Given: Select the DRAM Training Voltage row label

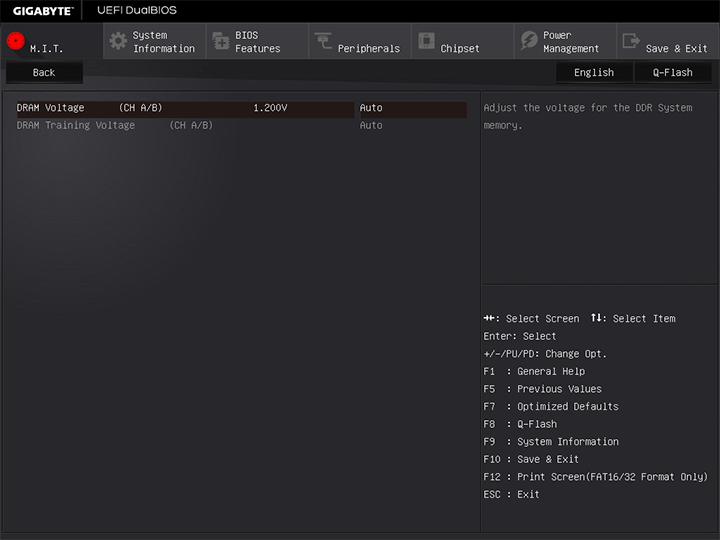Looking at the screenshot, I should pyautogui.click(x=114, y=126).
